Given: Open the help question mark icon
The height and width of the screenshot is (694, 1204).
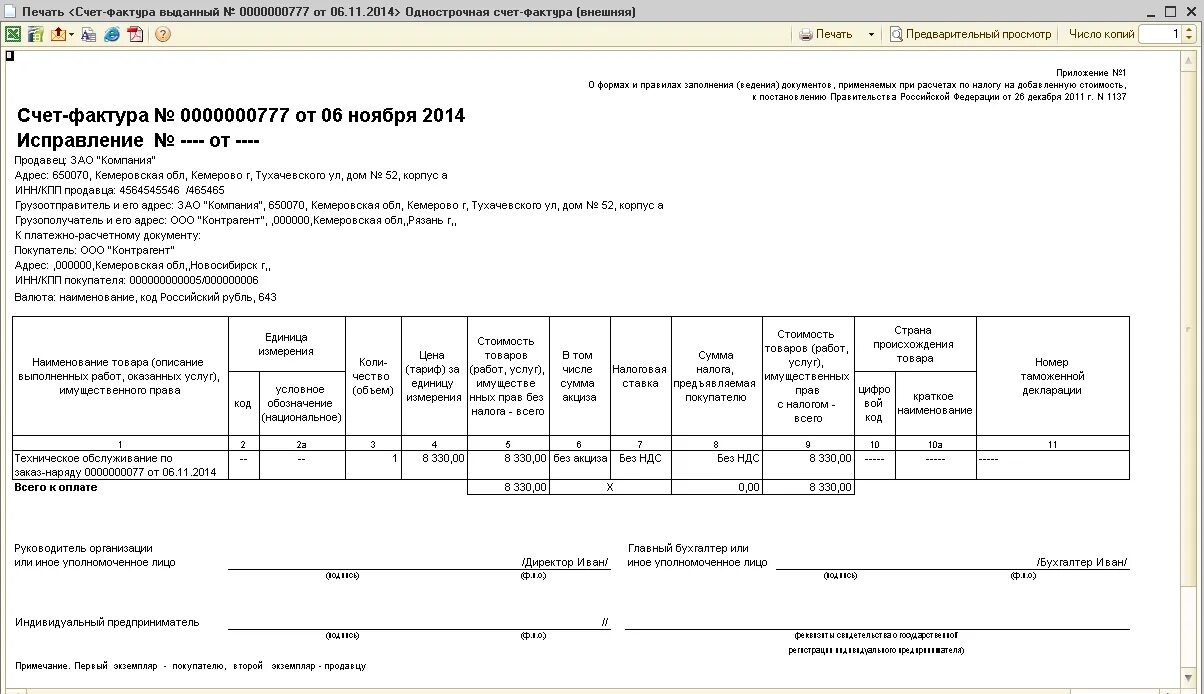Looking at the screenshot, I should click(x=162, y=34).
